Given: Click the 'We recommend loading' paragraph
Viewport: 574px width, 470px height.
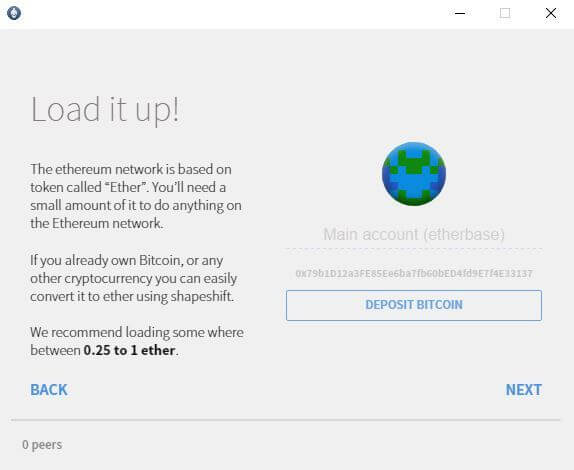Looking at the screenshot, I should (x=137, y=341).
